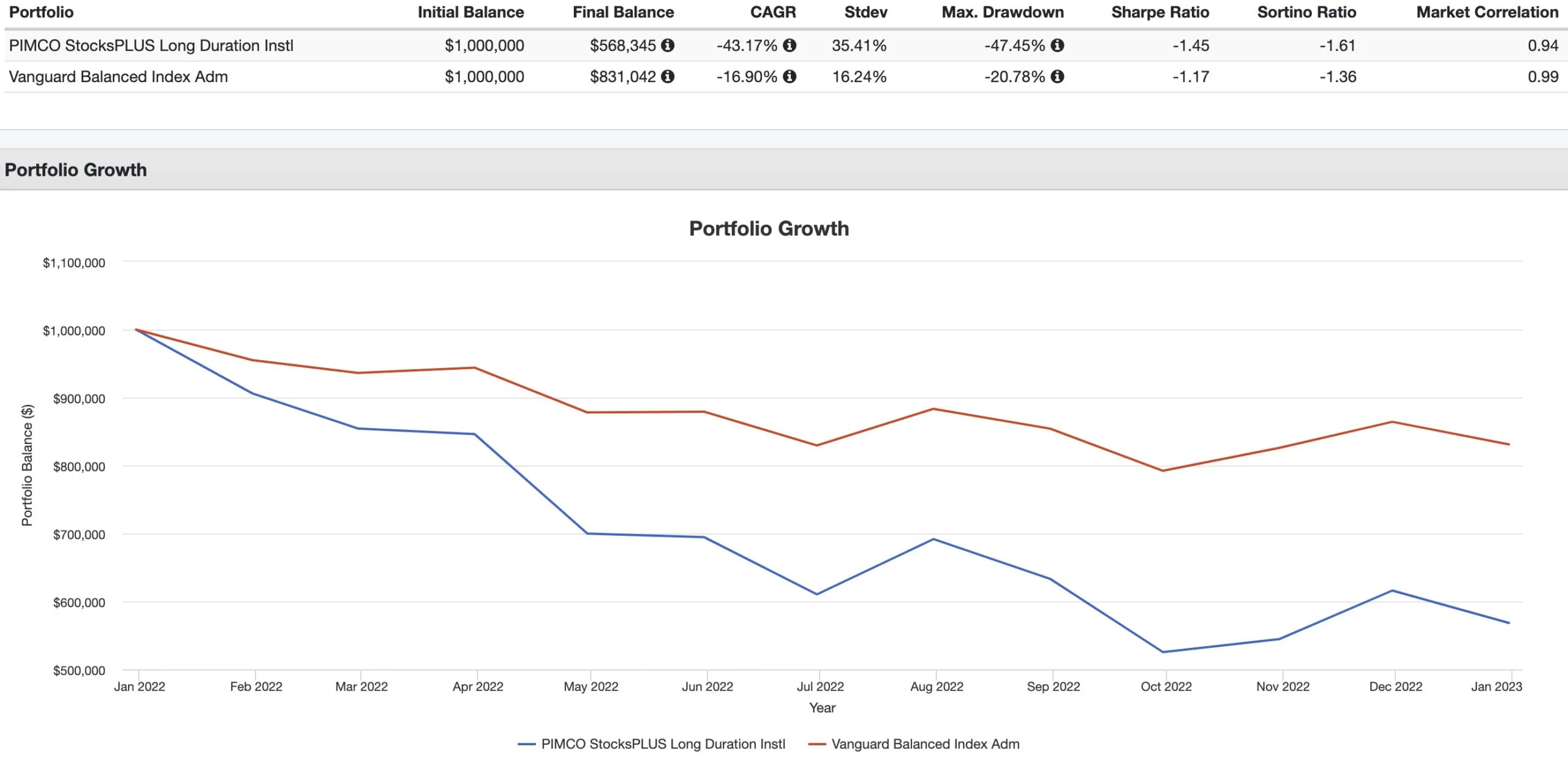Click info icon next to Vanguard CAGR -16.90%
1568x760 pixels.
coord(790,77)
